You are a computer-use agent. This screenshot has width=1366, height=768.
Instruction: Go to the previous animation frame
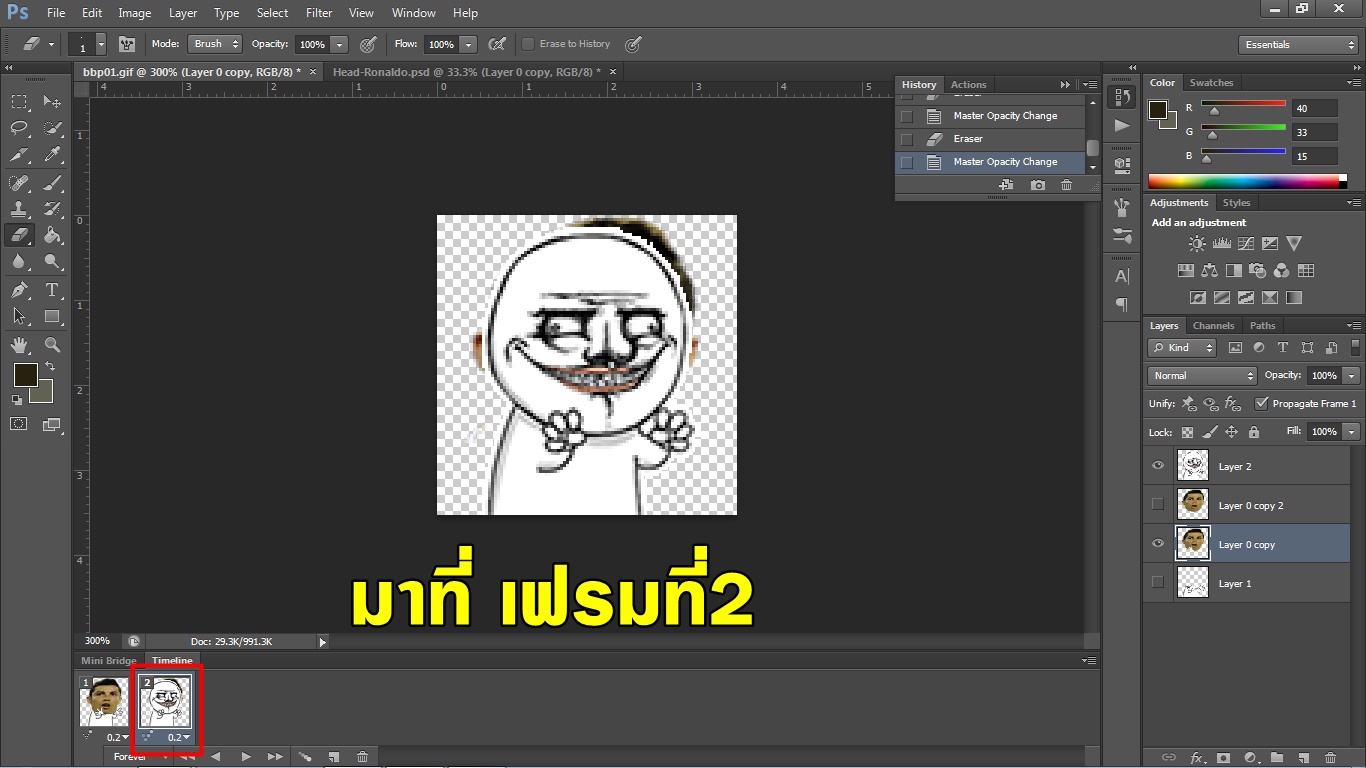coord(215,757)
